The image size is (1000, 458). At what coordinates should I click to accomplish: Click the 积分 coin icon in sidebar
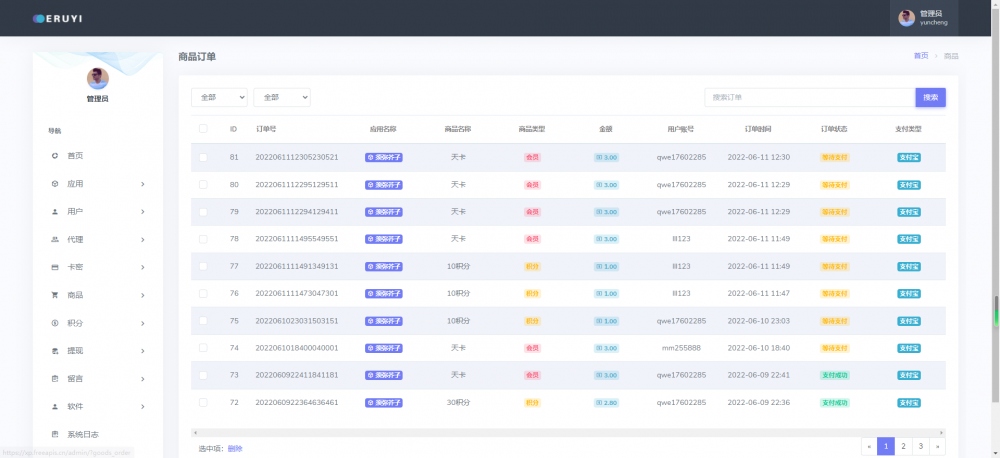coord(55,323)
